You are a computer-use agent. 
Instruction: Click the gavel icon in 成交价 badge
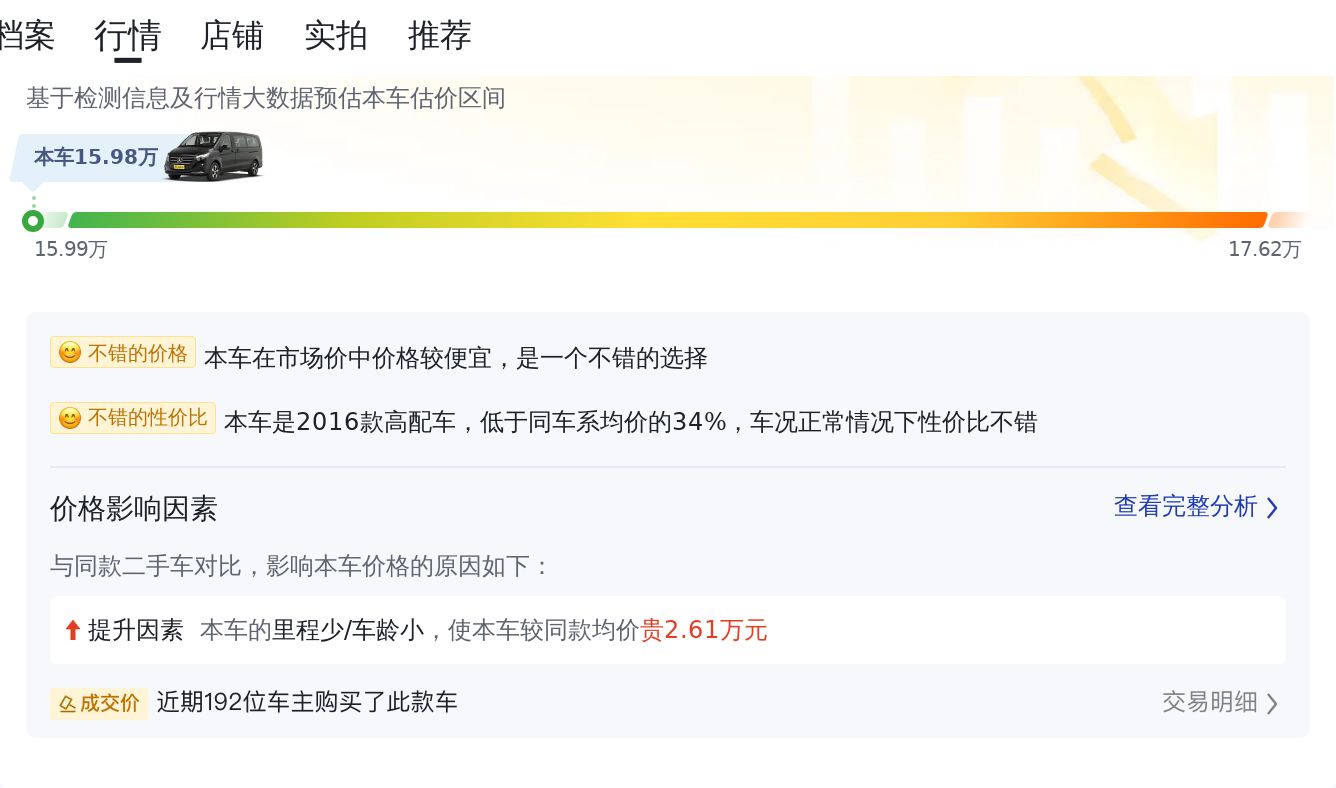pyautogui.click(x=68, y=703)
